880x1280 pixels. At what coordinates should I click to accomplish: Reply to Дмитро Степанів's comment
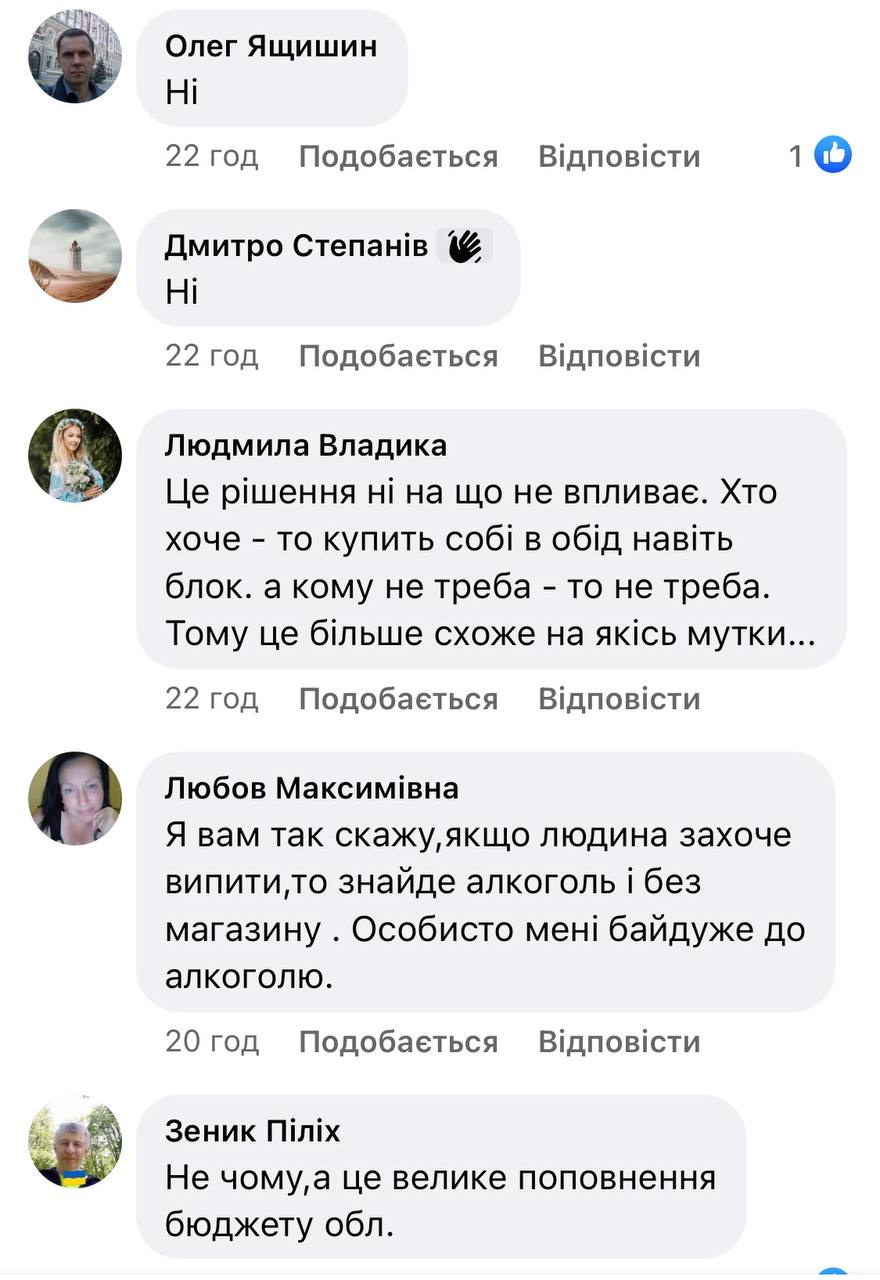[619, 356]
